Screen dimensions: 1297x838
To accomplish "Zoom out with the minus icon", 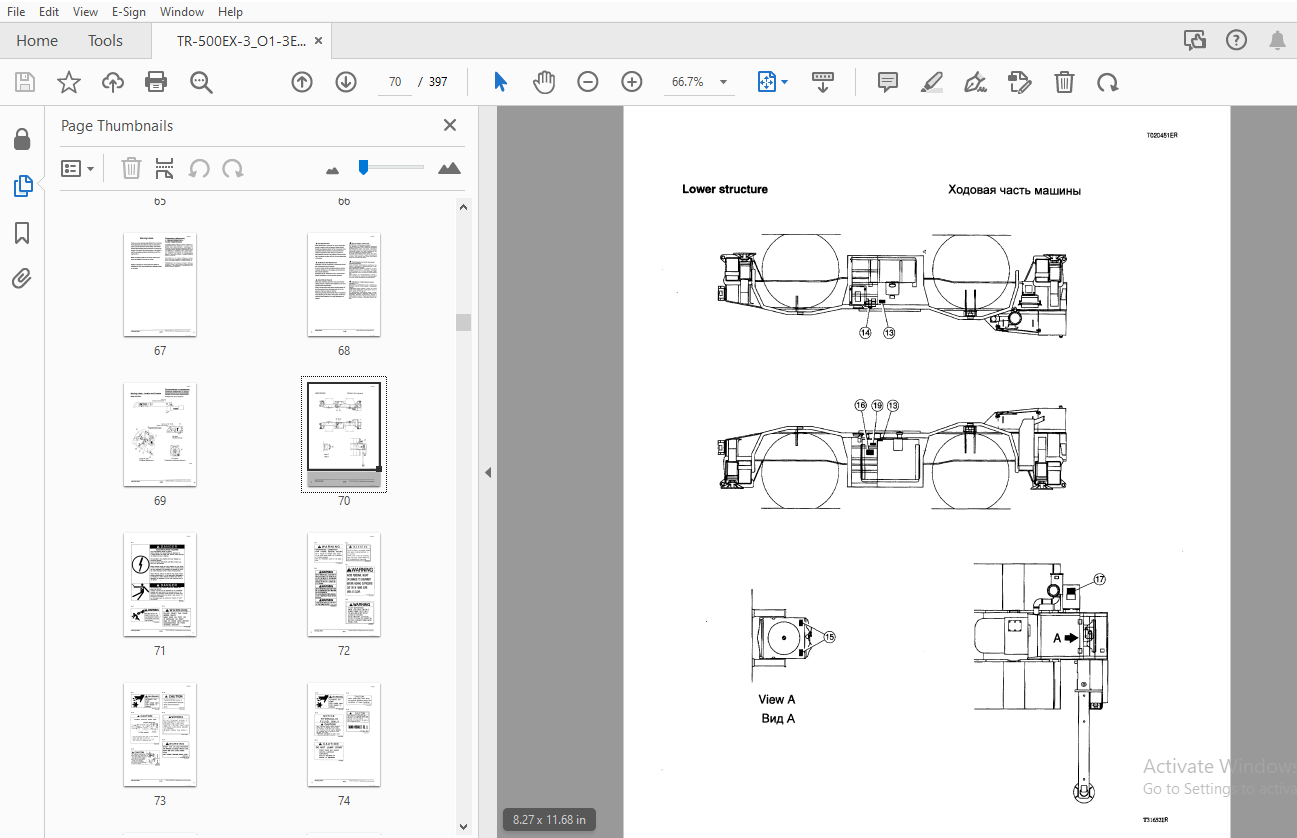I will click(588, 82).
